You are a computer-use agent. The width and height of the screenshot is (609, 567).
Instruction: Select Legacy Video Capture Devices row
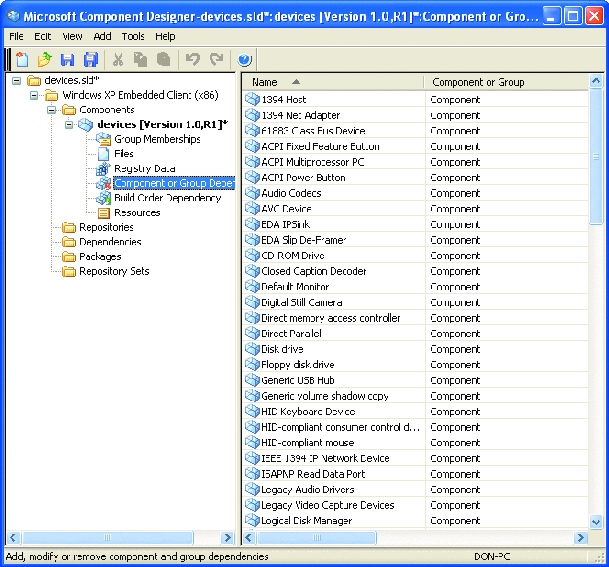coord(416,505)
